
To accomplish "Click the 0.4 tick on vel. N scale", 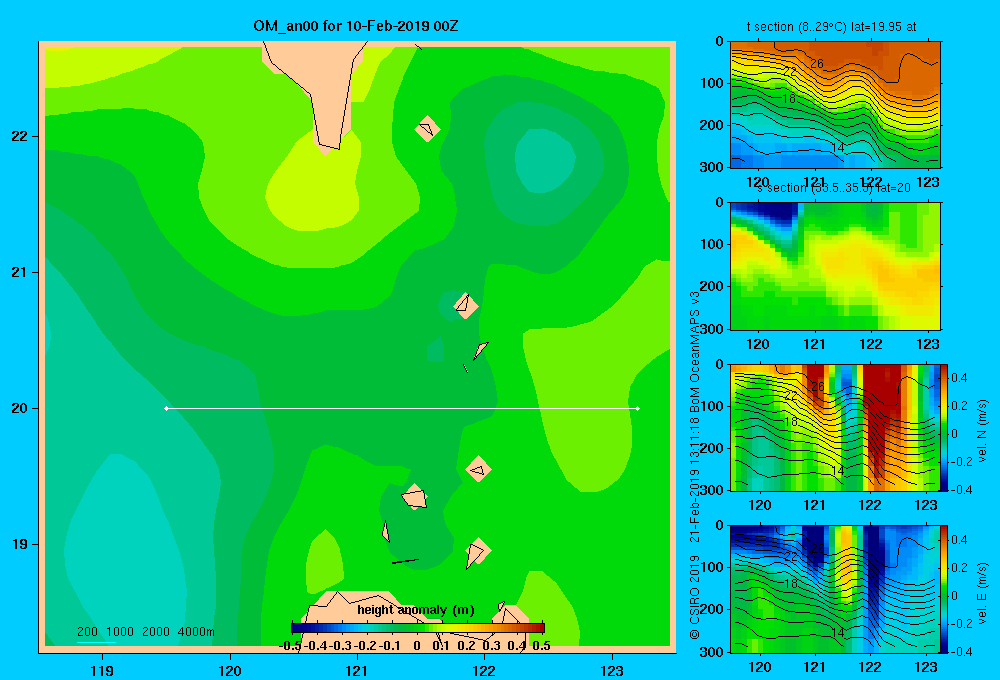I will 959,378.
